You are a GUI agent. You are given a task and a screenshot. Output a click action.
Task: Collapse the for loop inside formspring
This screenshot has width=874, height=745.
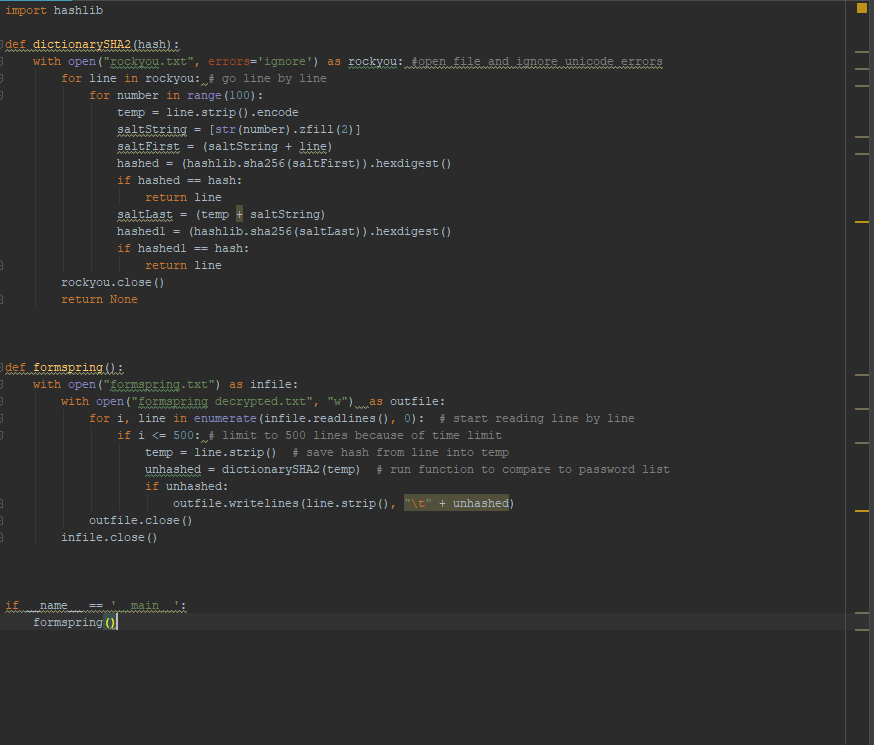(3, 418)
